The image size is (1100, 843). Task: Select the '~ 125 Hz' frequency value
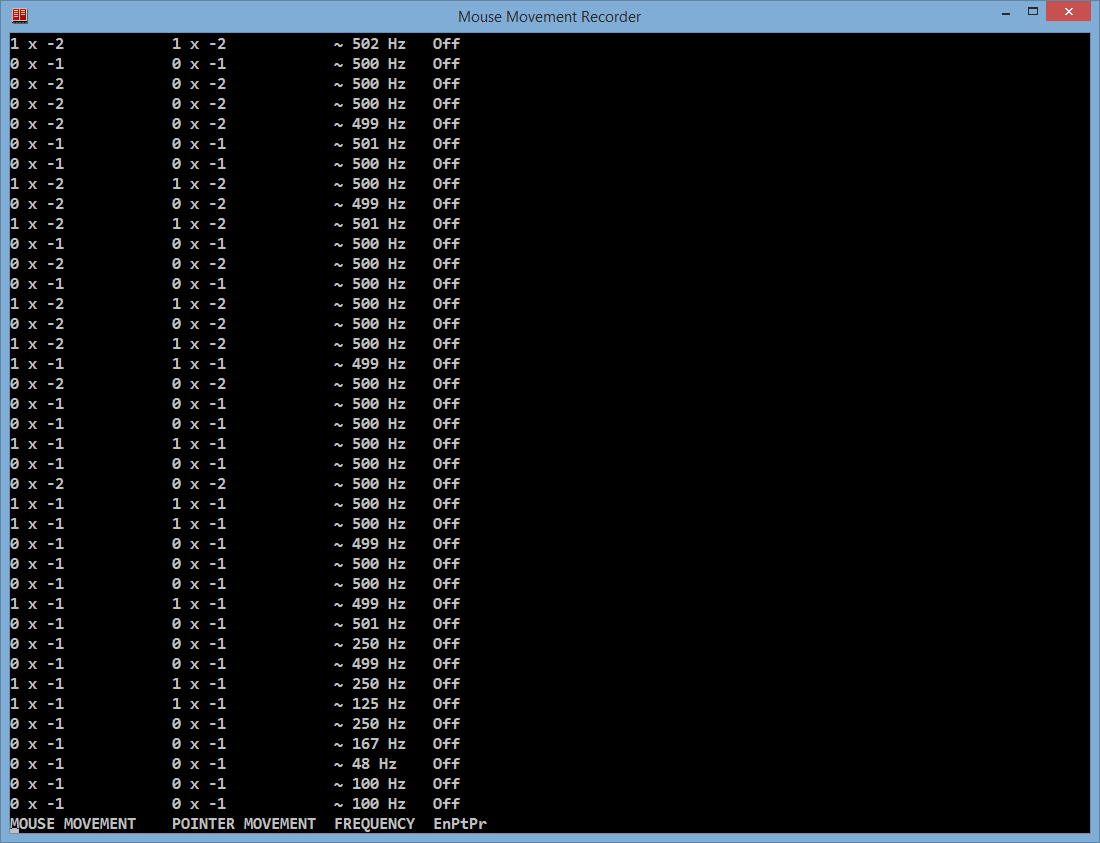pyautogui.click(x=370, y=703)
